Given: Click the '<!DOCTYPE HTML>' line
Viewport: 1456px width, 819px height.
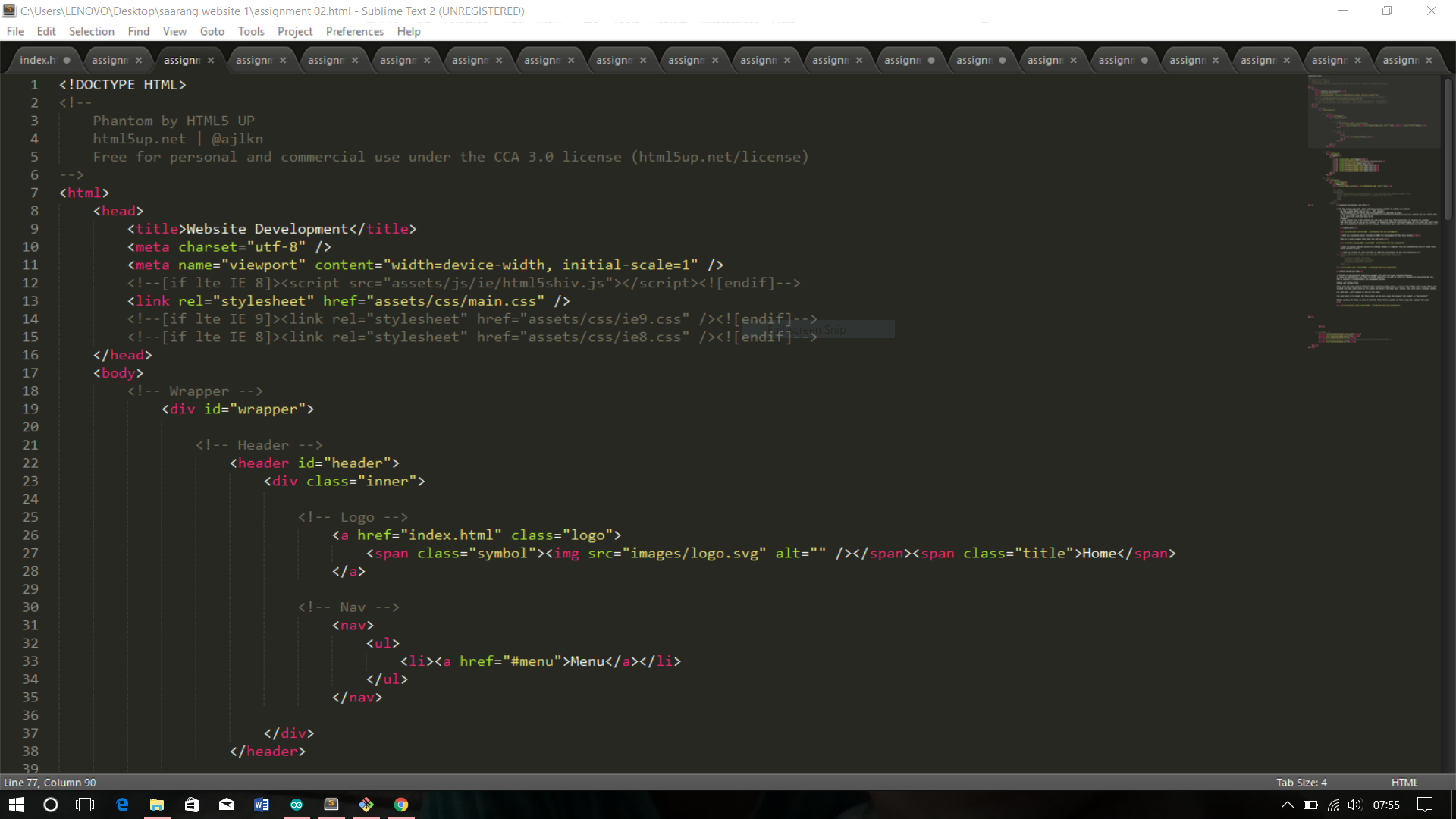Looking at the screenshot, I should pos(123,84).
